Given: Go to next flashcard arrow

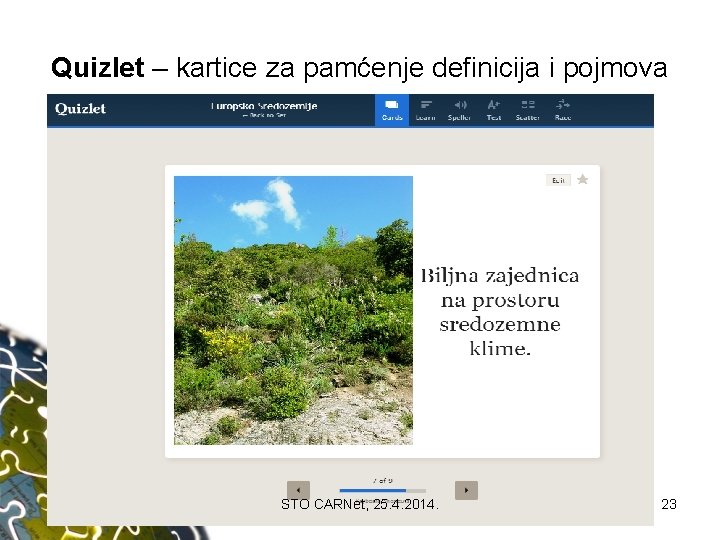Looking at the screenshot, I should 467,490.
